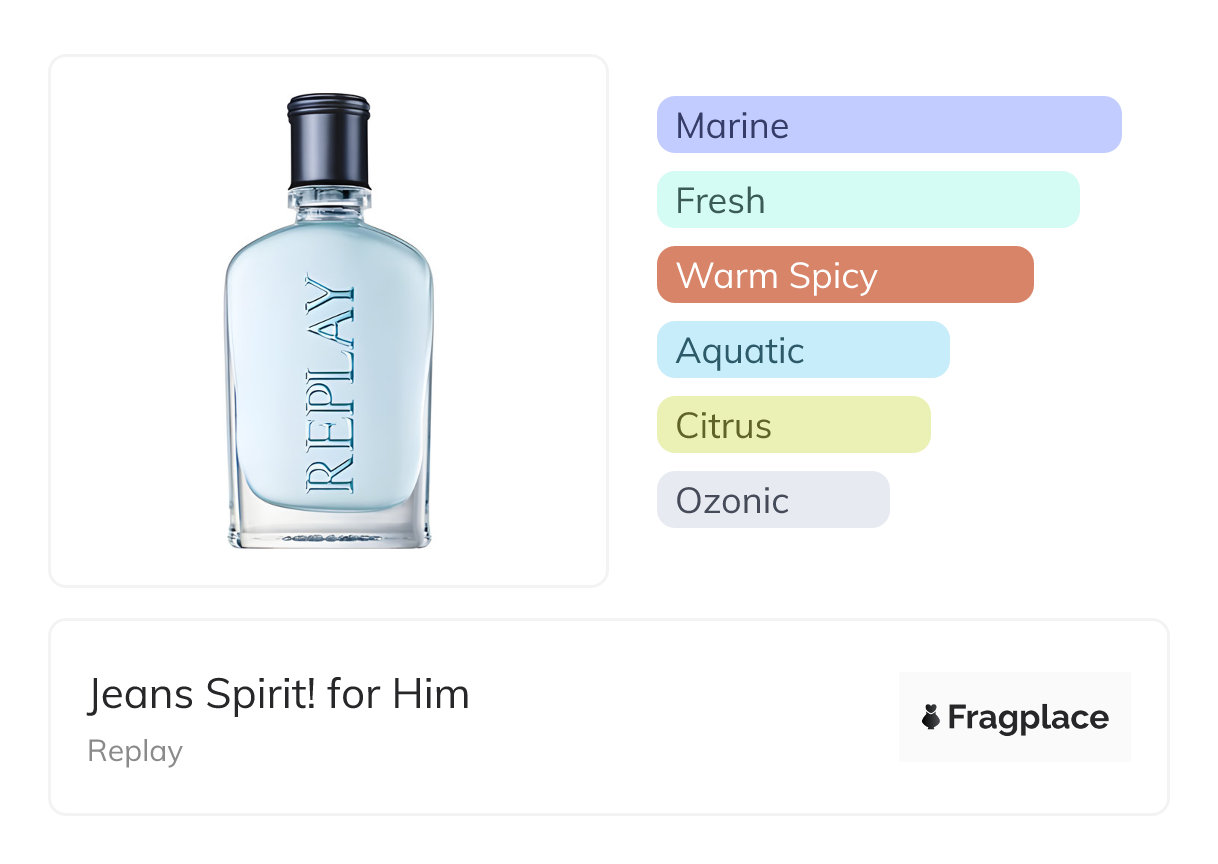Click the black cap of the bottle
Viewport: 1218px width, 864px height.
[x=329, y=141]
